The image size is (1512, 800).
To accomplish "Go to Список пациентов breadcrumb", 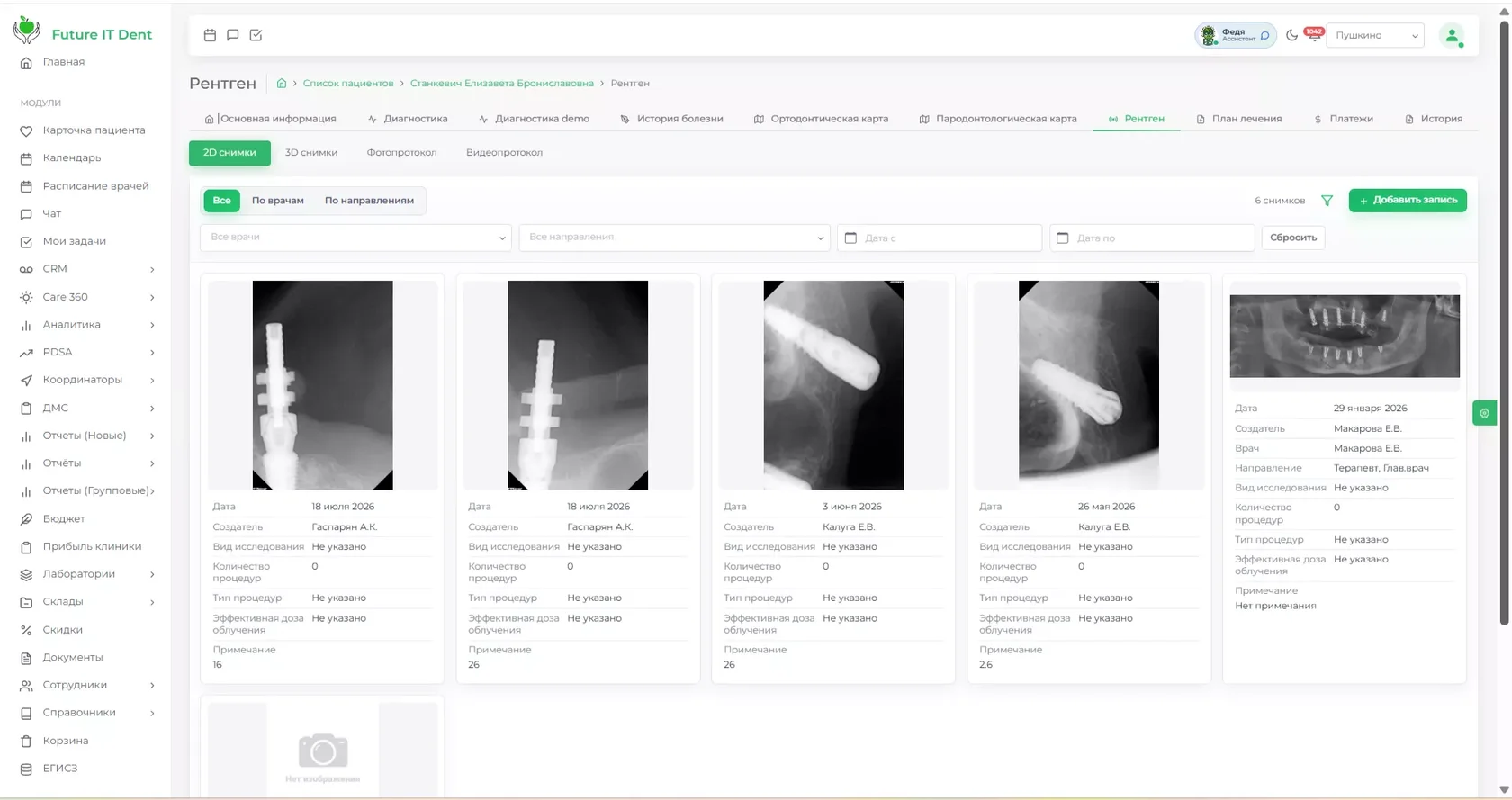I will click(x=348, y=83).
